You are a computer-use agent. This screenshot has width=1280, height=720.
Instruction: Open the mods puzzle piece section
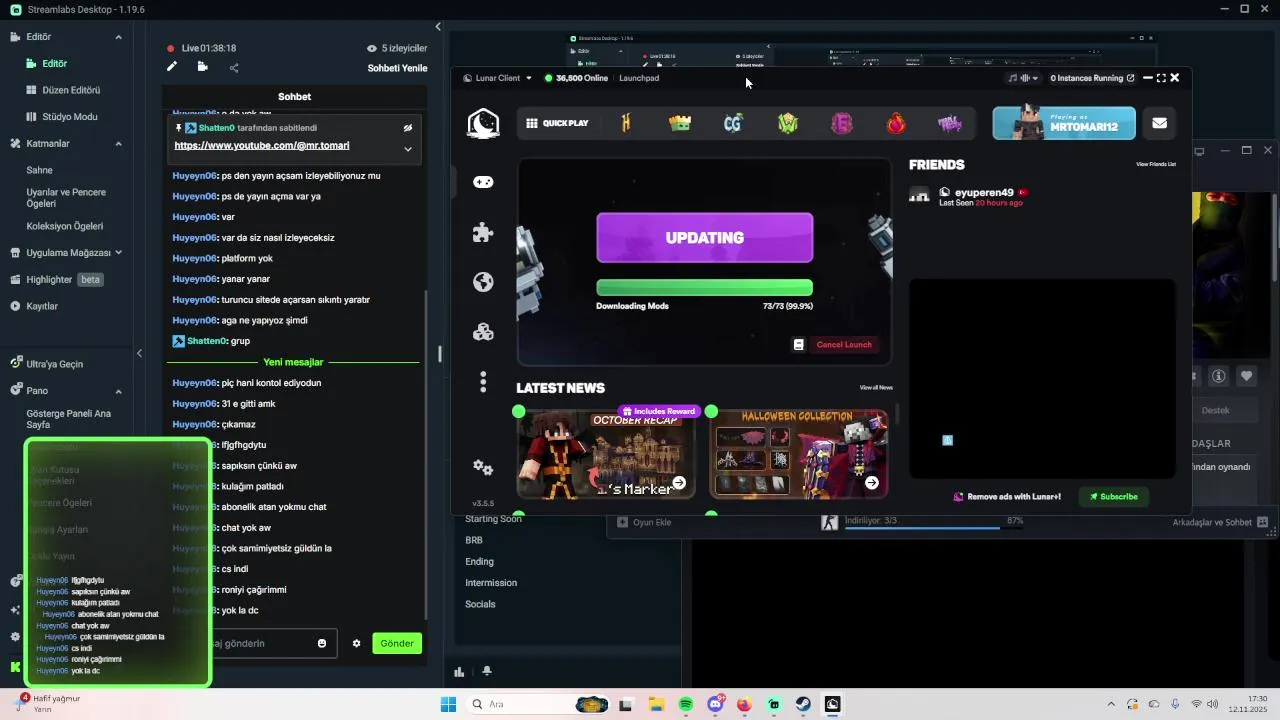click(x=483, y=232)
